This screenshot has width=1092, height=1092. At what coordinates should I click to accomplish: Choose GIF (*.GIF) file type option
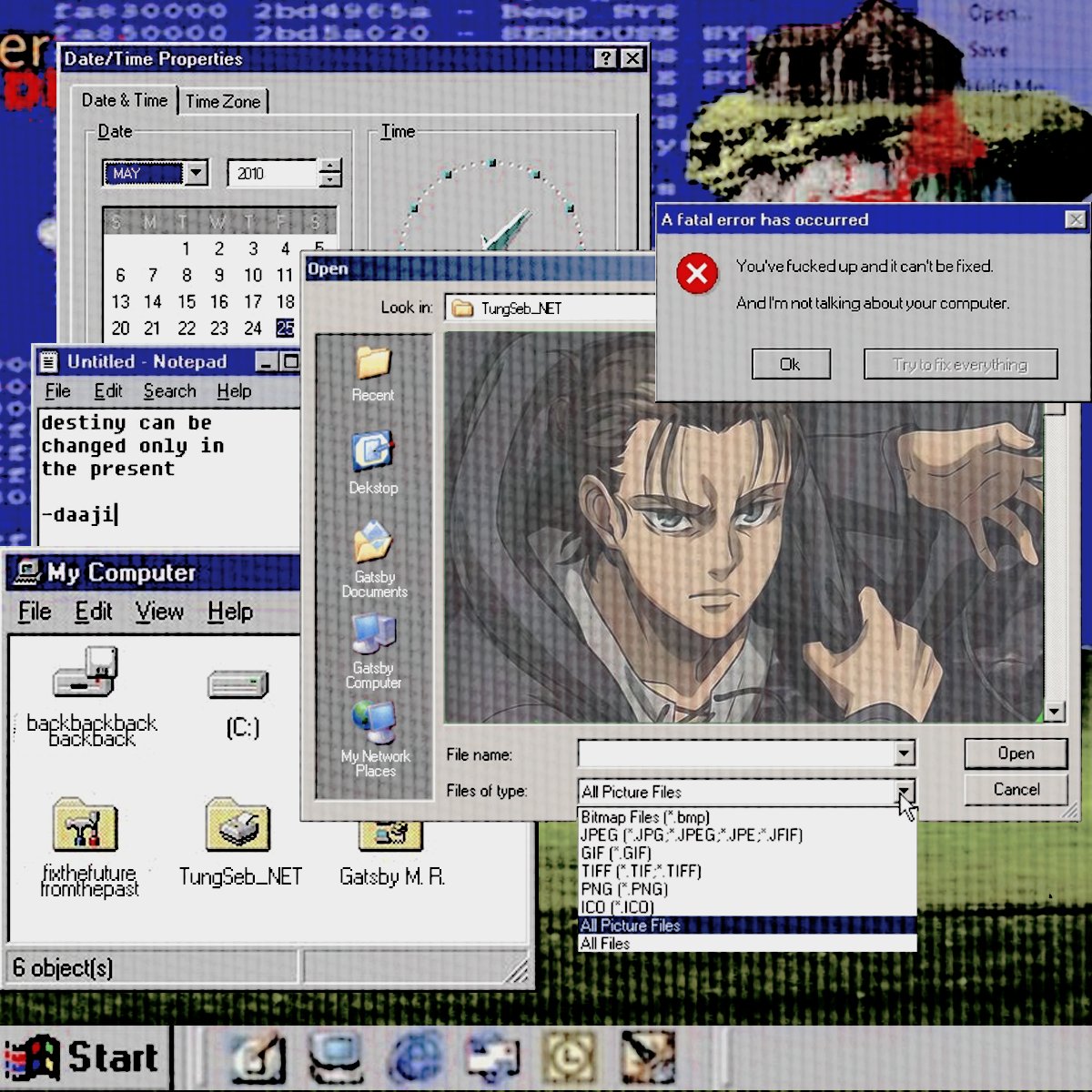(x=747, y=853)
